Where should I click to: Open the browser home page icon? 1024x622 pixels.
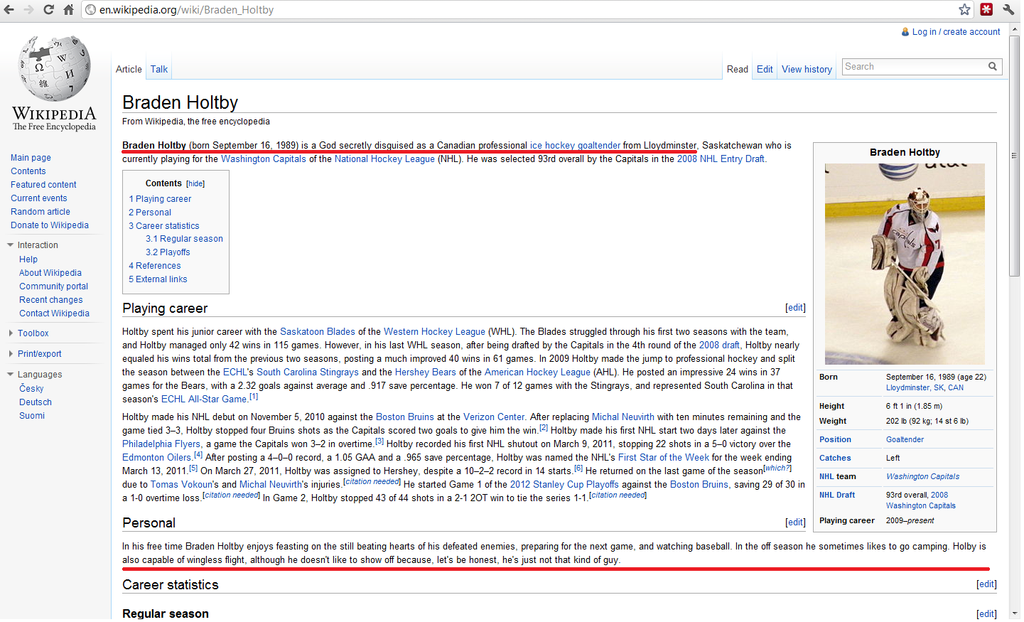tap(69, 10)
